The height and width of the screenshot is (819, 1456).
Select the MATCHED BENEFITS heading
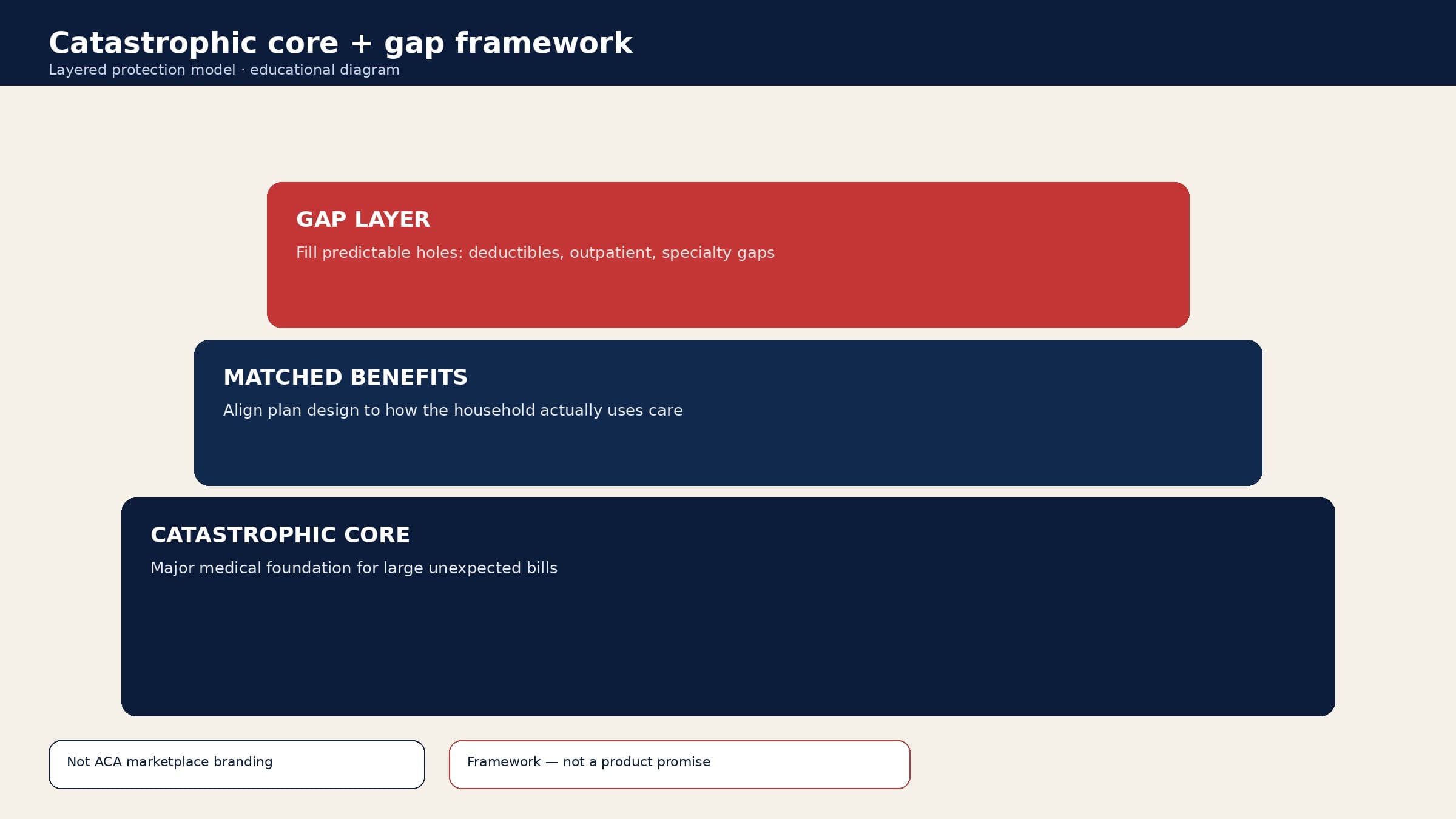[345, 377]
